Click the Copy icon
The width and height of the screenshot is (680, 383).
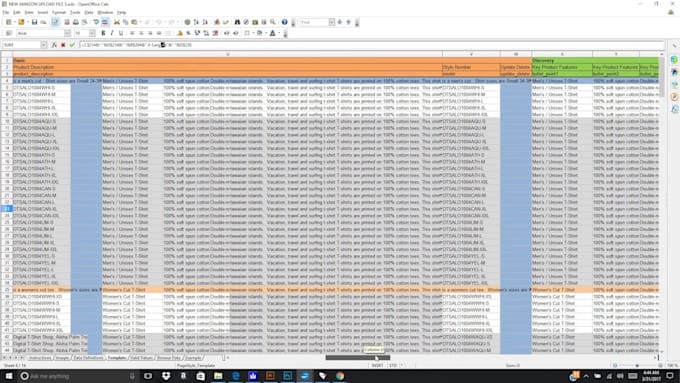coord(125,22)
